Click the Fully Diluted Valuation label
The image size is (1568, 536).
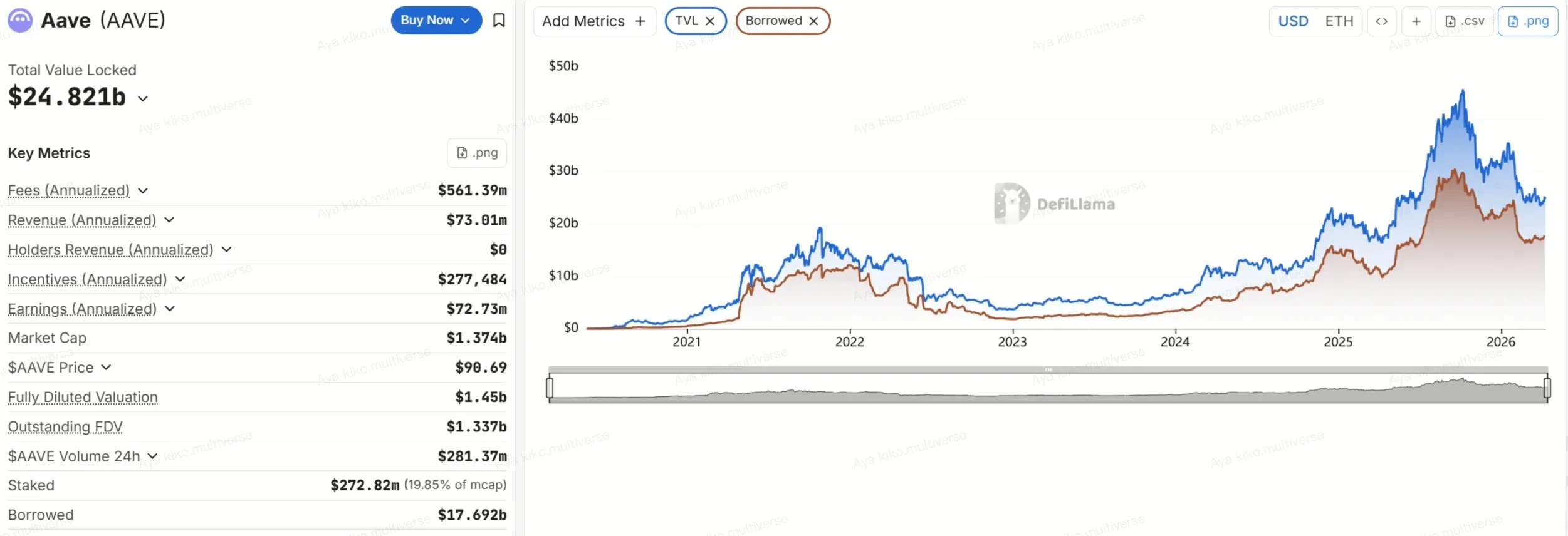coord(83,397)
